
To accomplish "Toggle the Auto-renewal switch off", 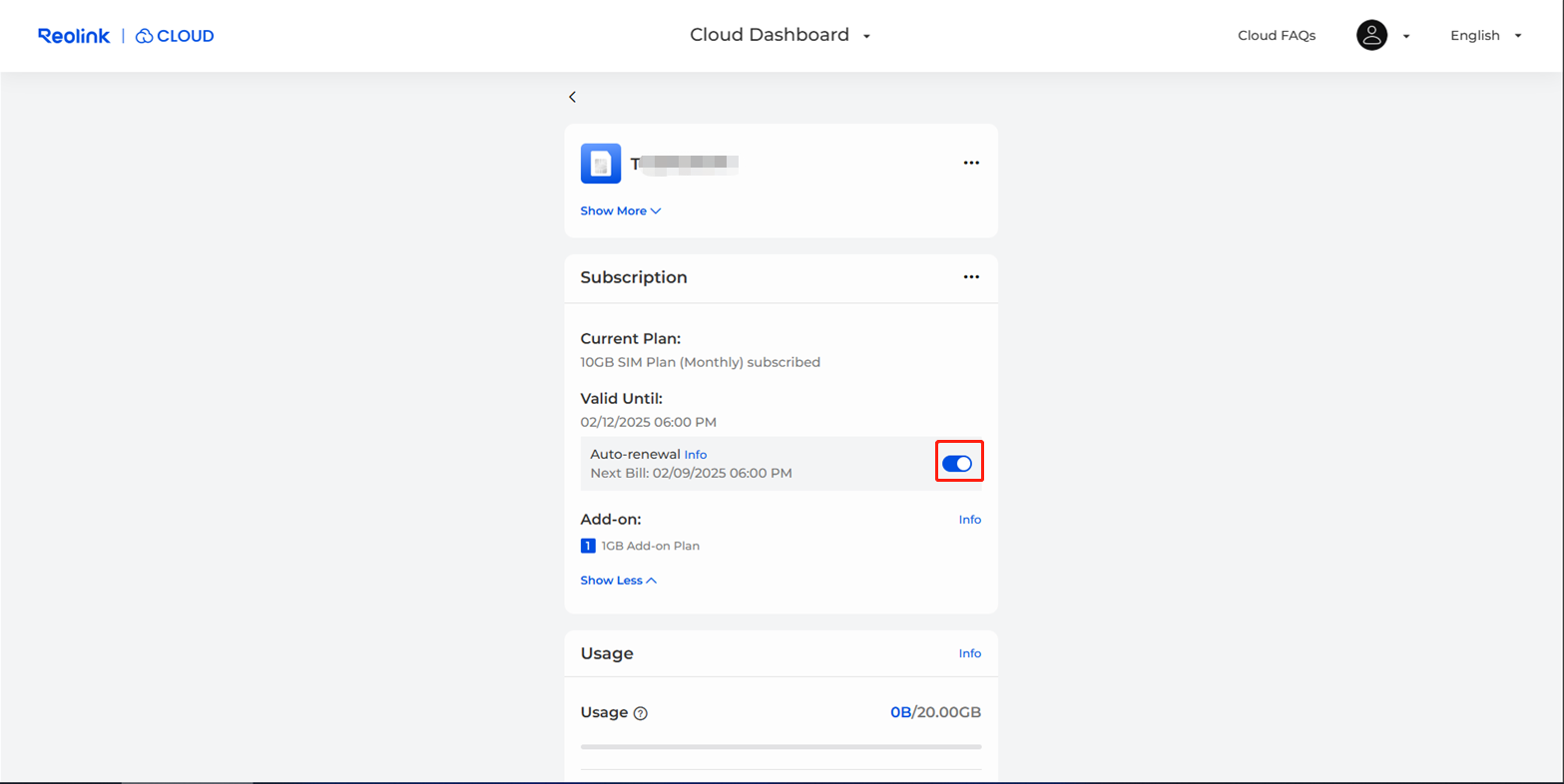I will [x=957, y=463].
